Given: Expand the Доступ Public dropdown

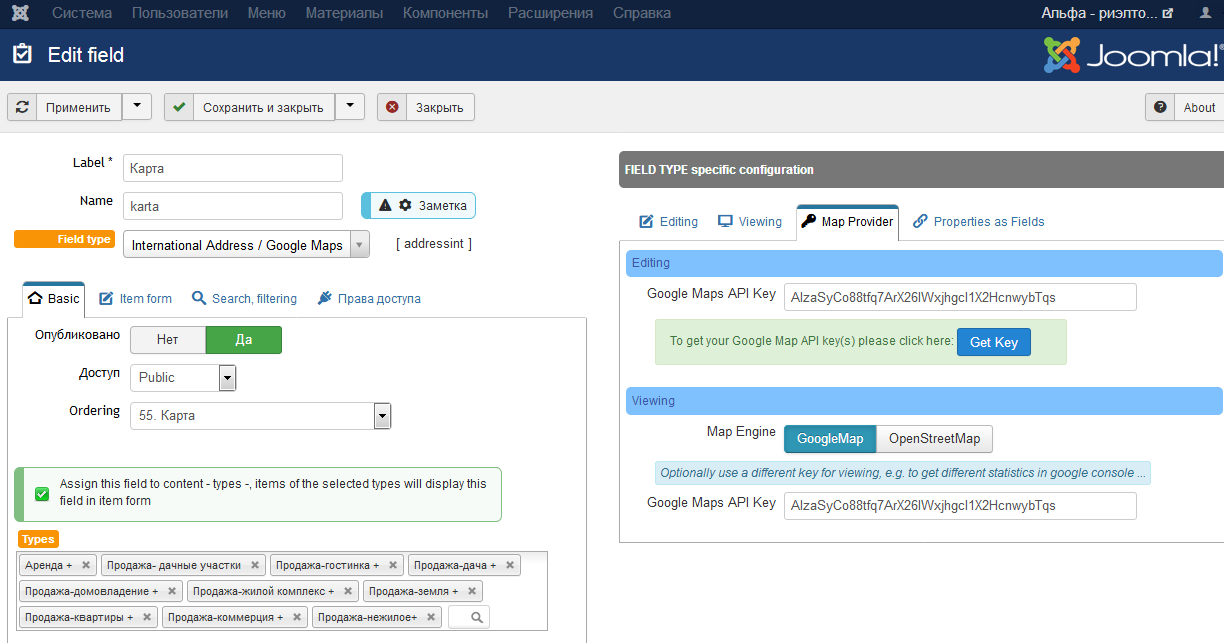Looking at the screenshot, I should 227,377.
